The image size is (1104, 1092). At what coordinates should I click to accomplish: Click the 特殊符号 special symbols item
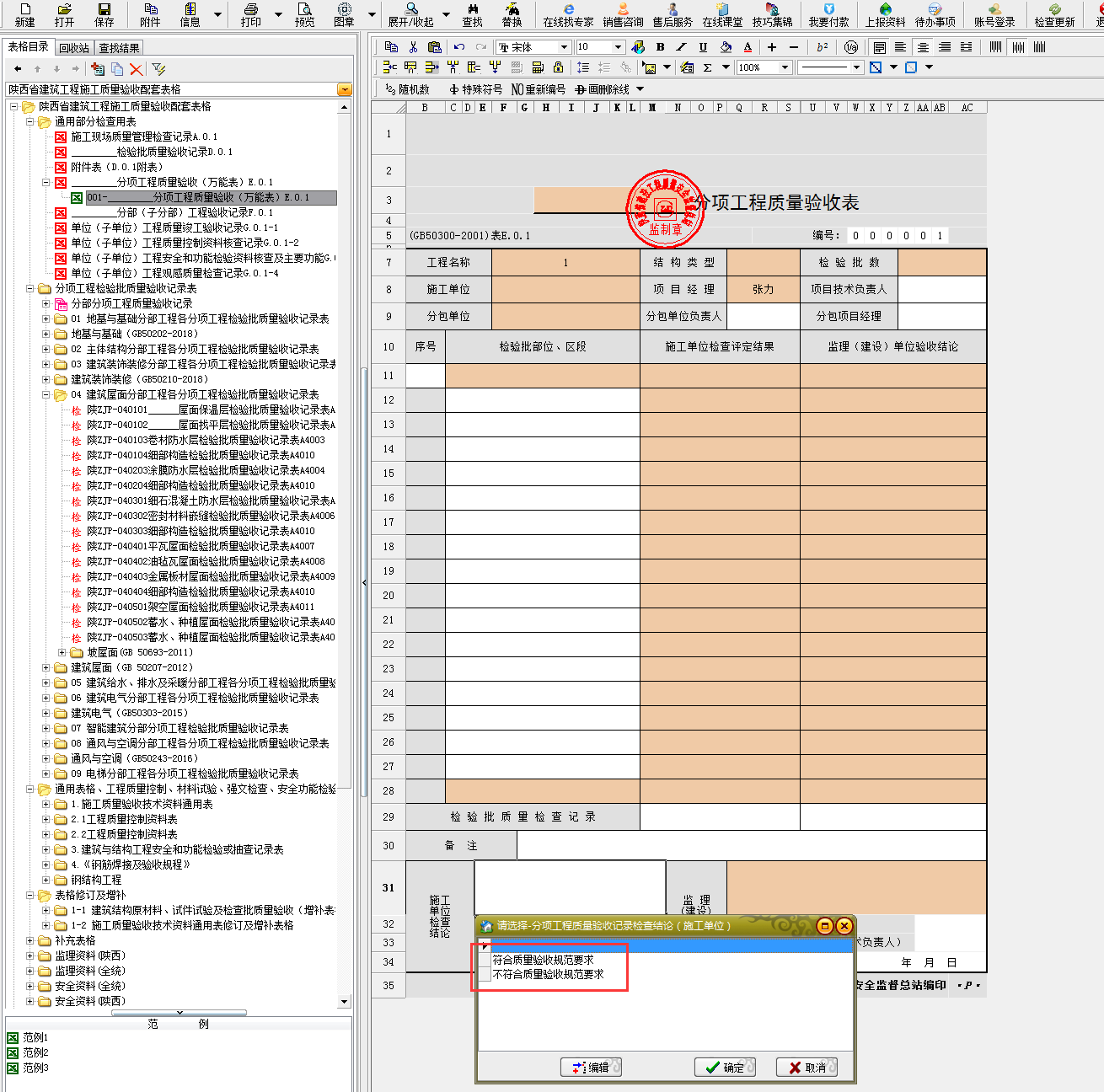pyautogui.click(x=475, y=89)
